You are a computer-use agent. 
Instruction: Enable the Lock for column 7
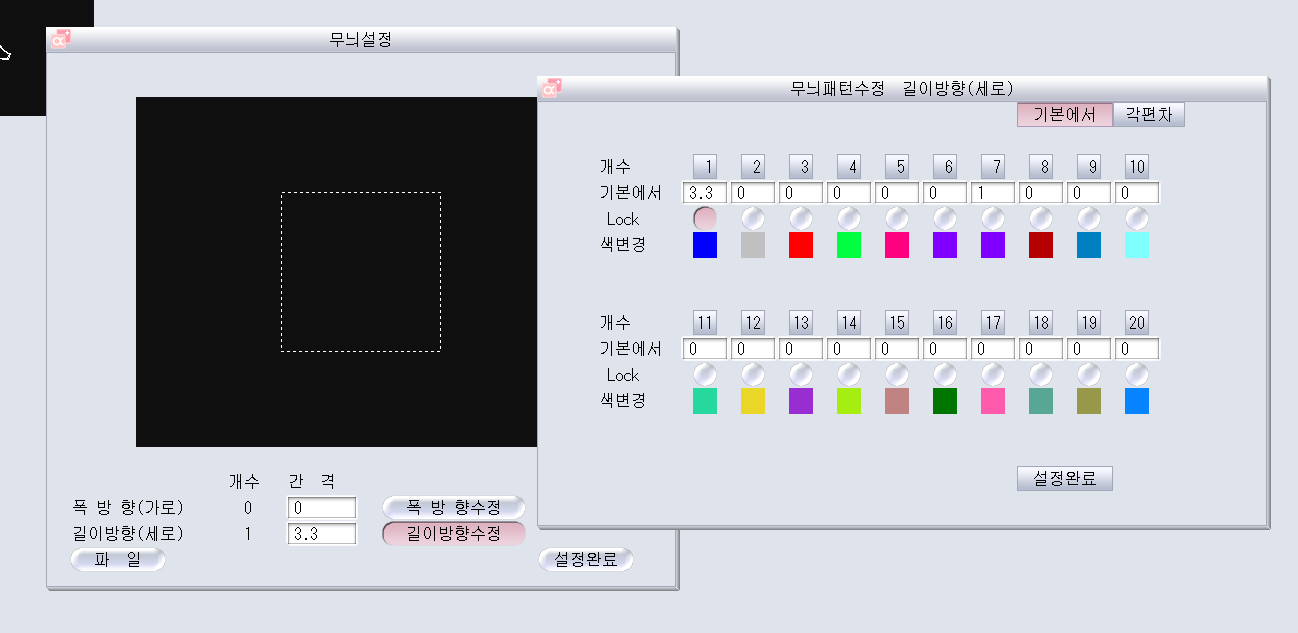point(993,218)
